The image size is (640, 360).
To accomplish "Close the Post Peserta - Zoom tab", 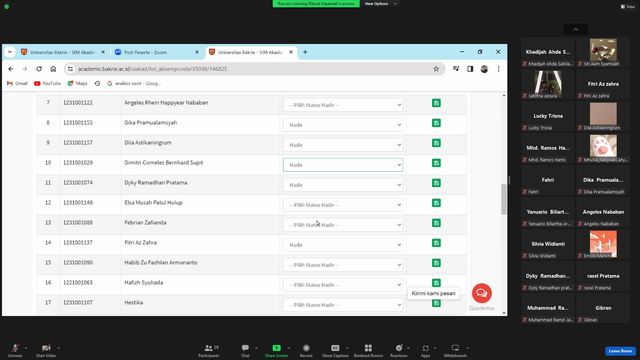I will click(197, 52).
